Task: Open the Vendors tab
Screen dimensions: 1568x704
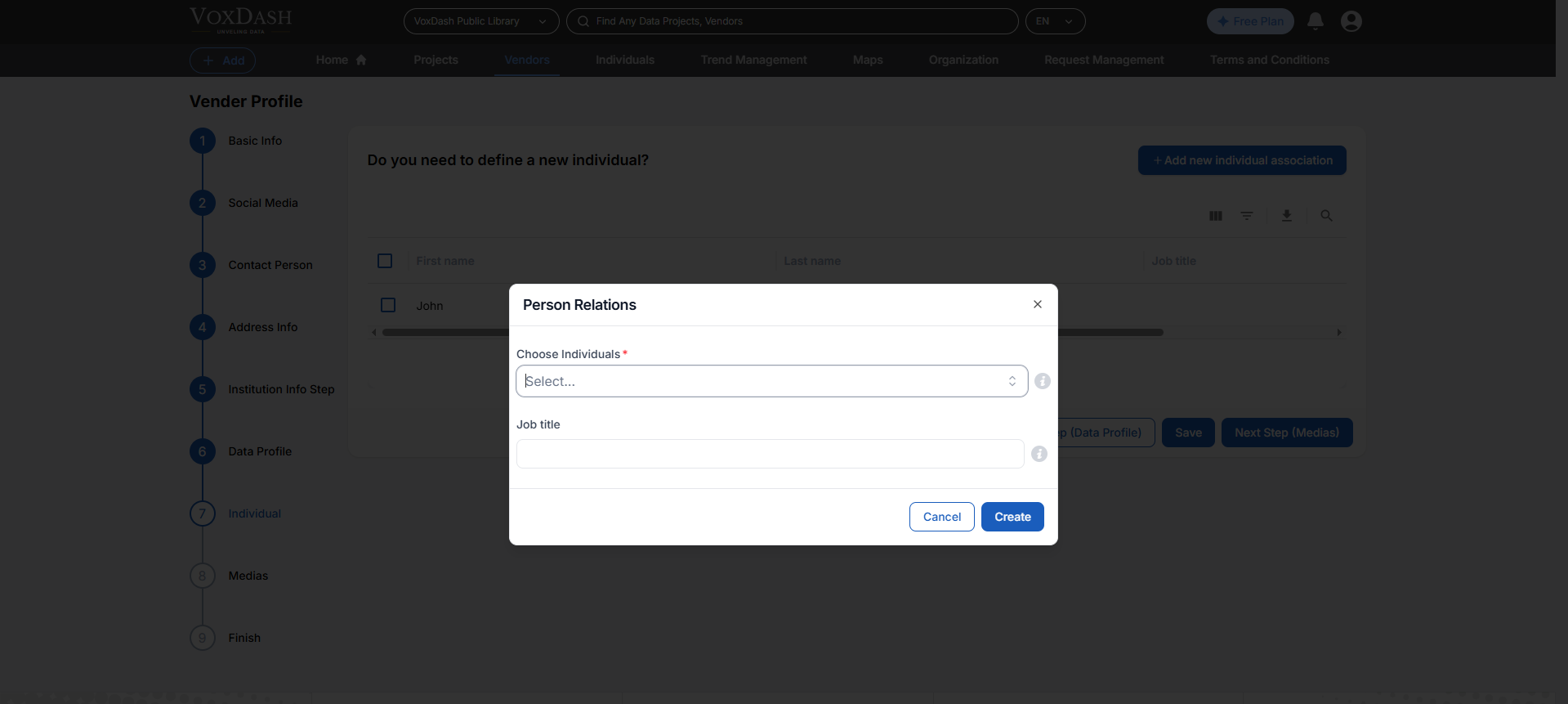Action: [x=526, y=60]
